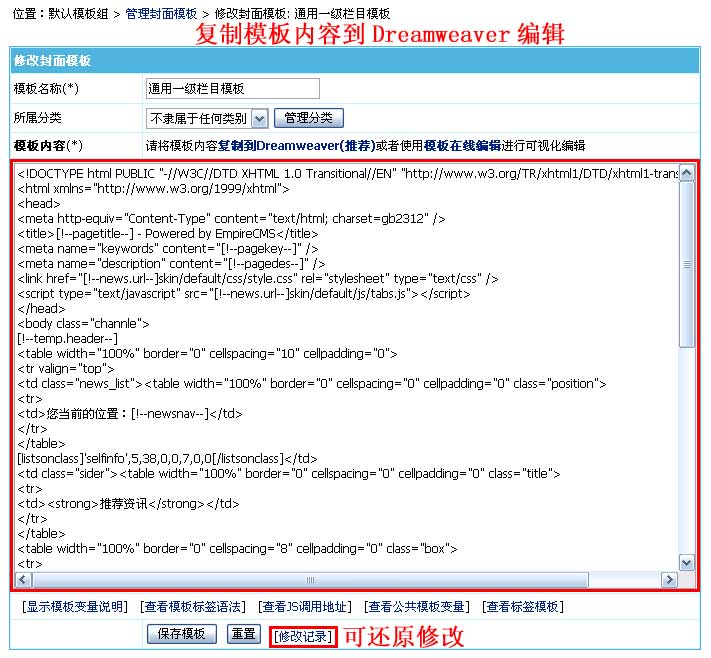The image size is (711, 658).
Task: Open the 模板在线编辑 visual editor link
Action: [462, 146]
